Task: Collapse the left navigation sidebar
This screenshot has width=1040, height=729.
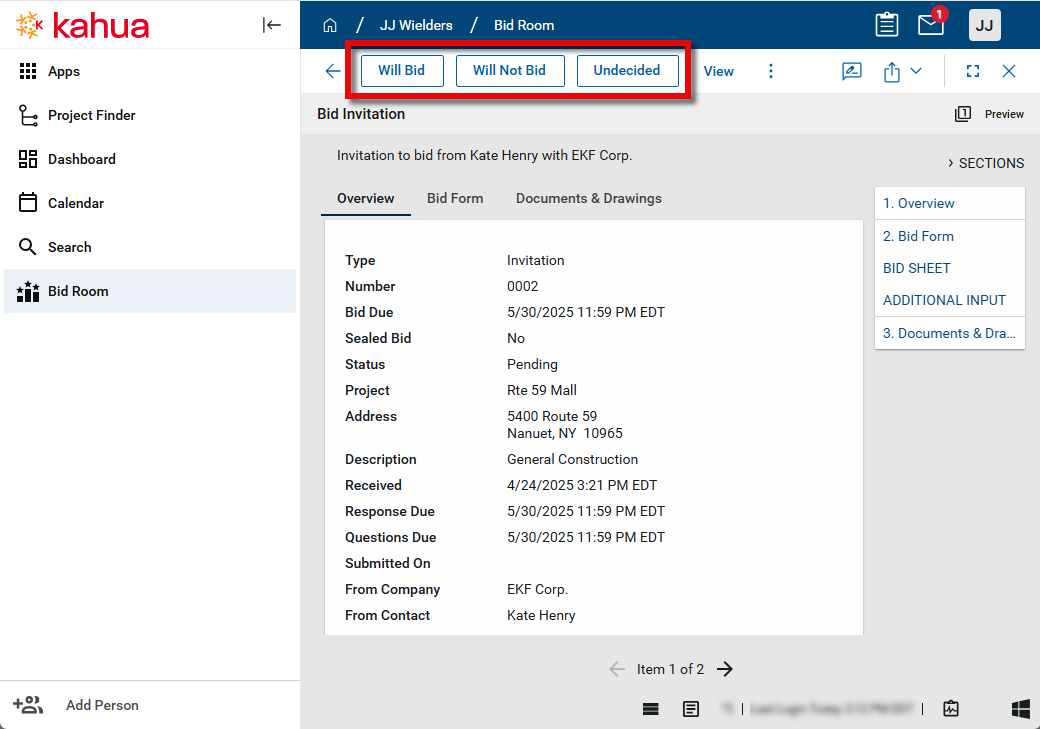Action: (272, 25)
